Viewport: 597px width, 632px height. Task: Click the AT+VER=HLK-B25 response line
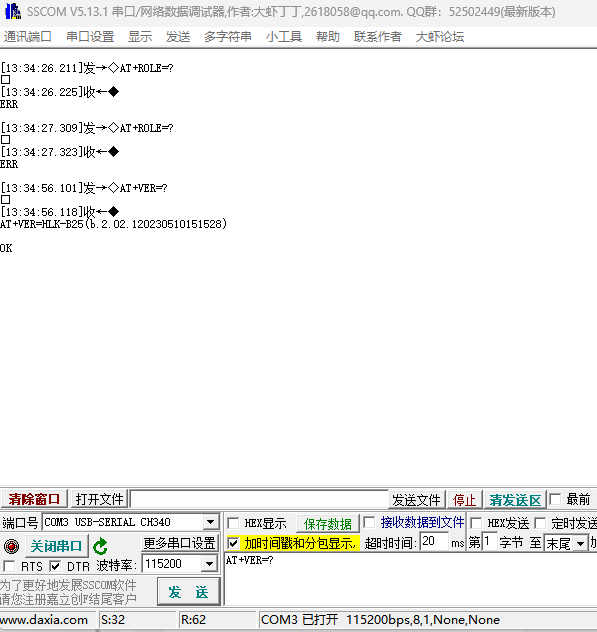[x=114, y=224]
